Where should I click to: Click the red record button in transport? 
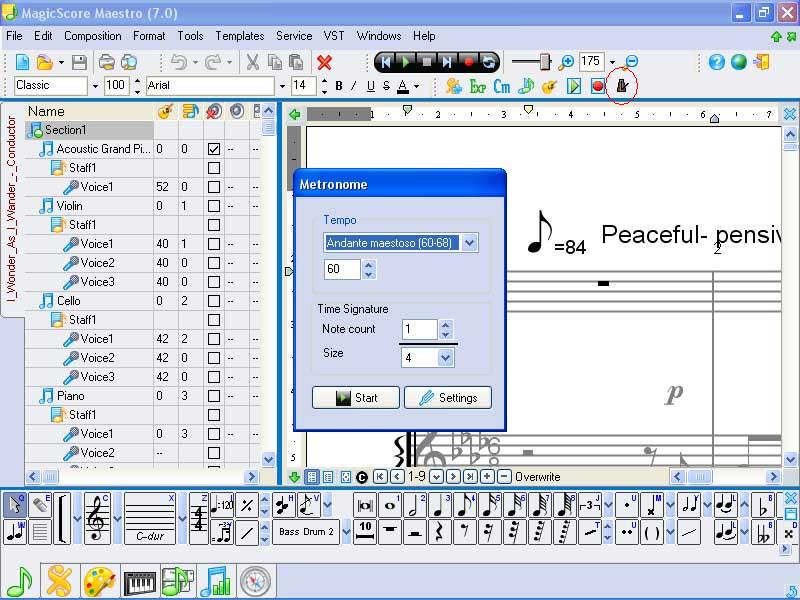(x=468, y=62)
